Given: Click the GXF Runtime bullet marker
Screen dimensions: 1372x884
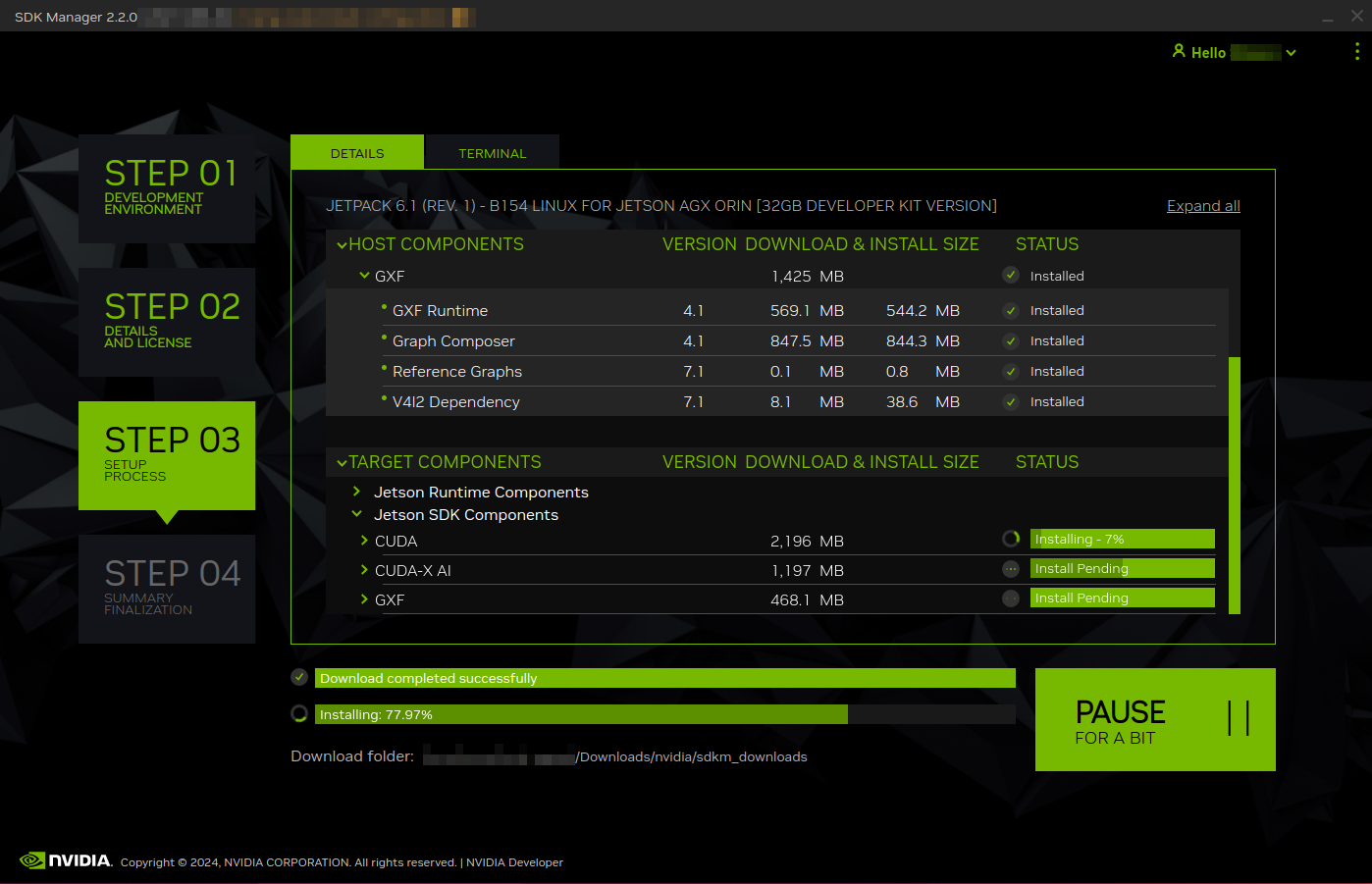Looking at the screenshot, I should 384,307.
